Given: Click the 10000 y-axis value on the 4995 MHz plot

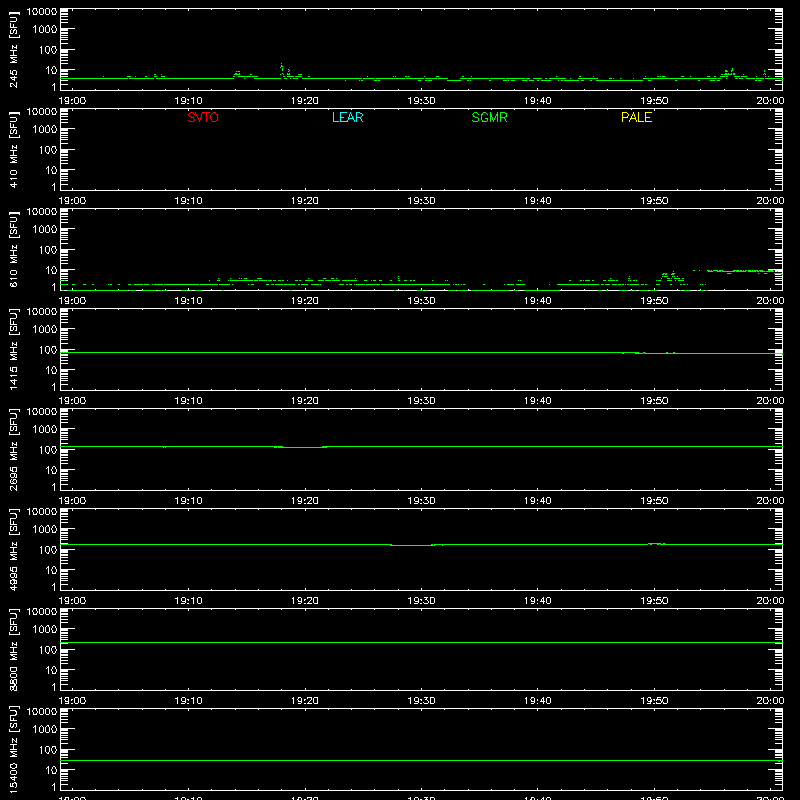Looking at the screenshot, I should tap(42, 512).
